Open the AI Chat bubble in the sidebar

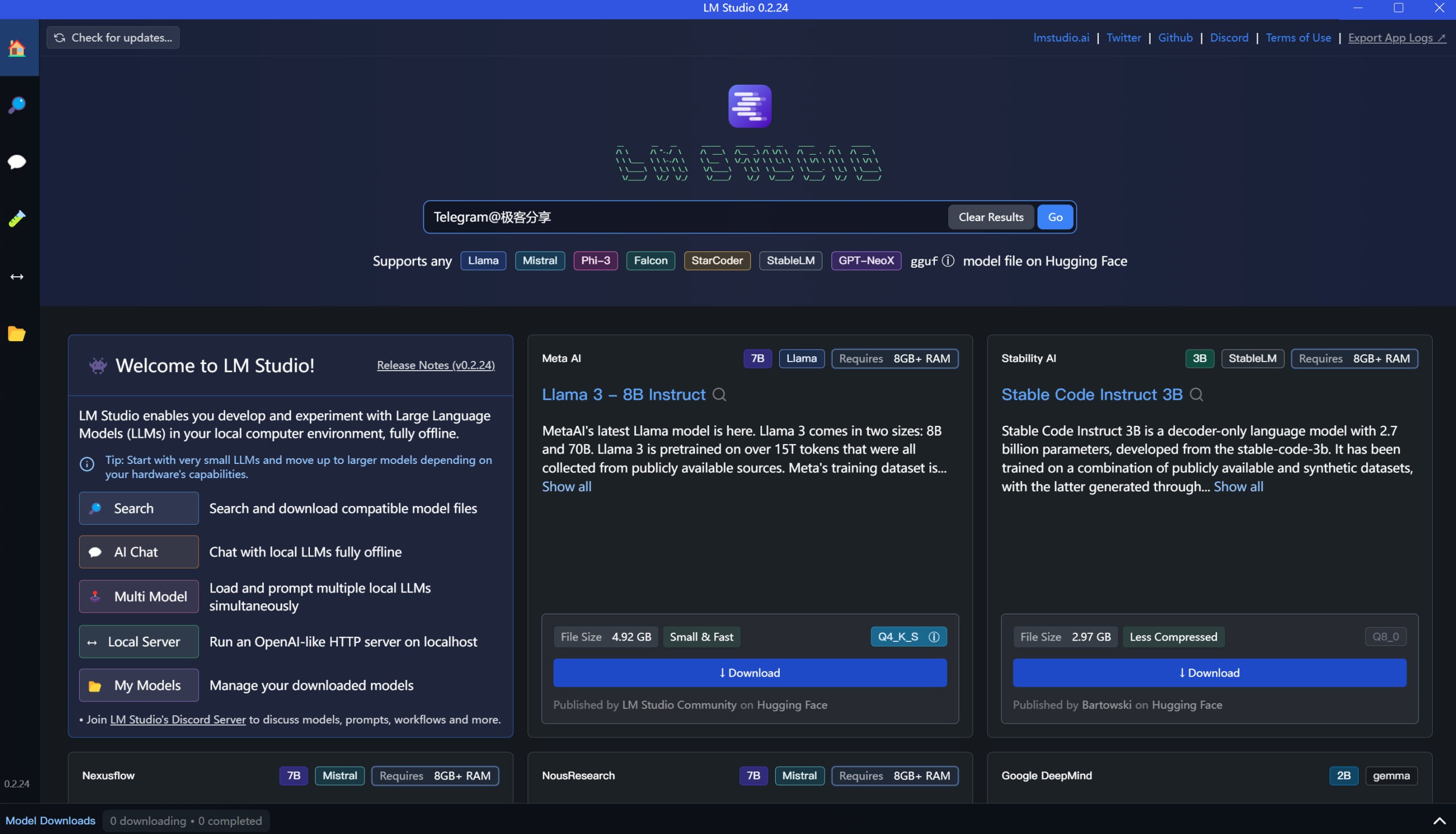[x=17, y=162]
